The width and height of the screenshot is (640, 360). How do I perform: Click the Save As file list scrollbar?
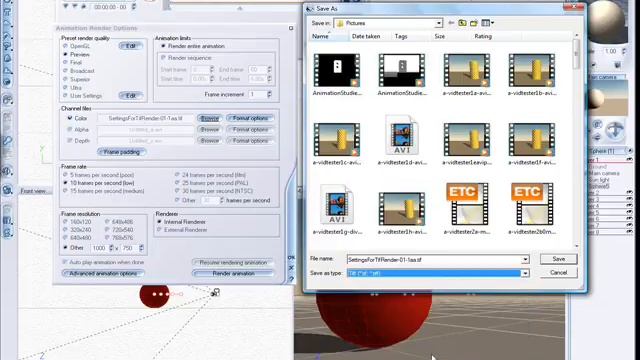tap(576, 141)
